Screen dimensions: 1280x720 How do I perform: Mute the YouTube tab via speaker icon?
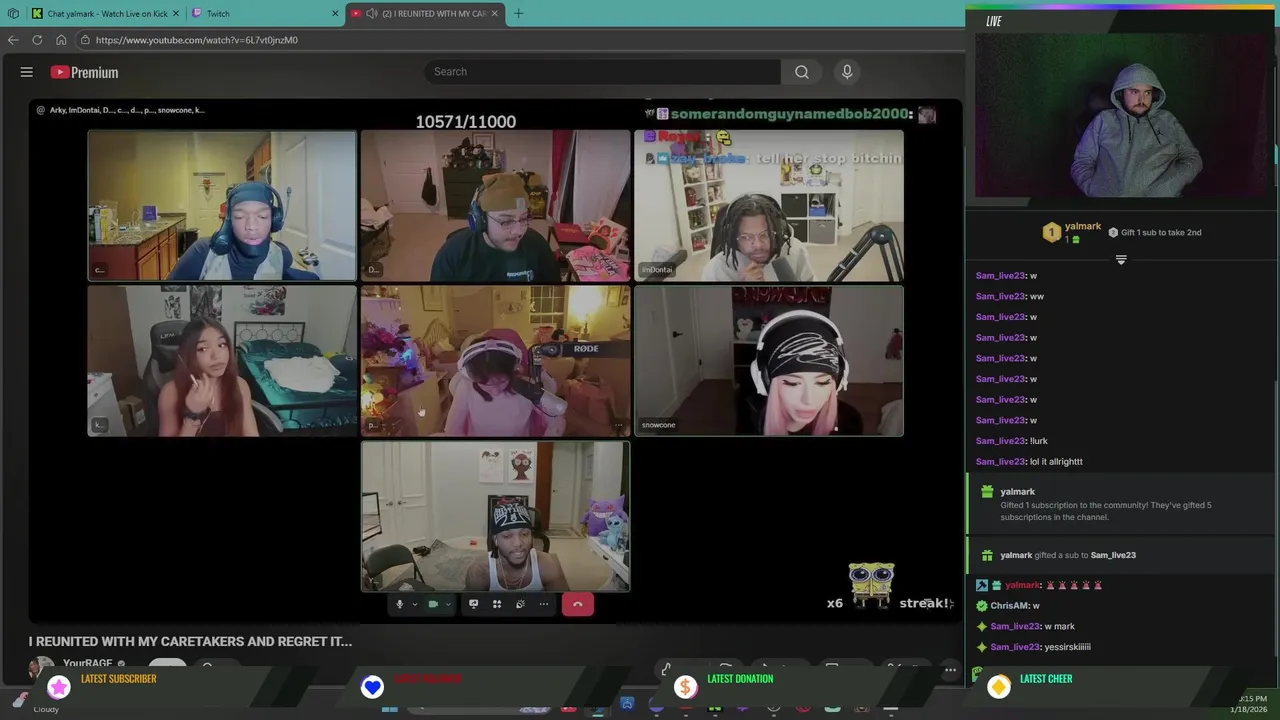[372, 13]
